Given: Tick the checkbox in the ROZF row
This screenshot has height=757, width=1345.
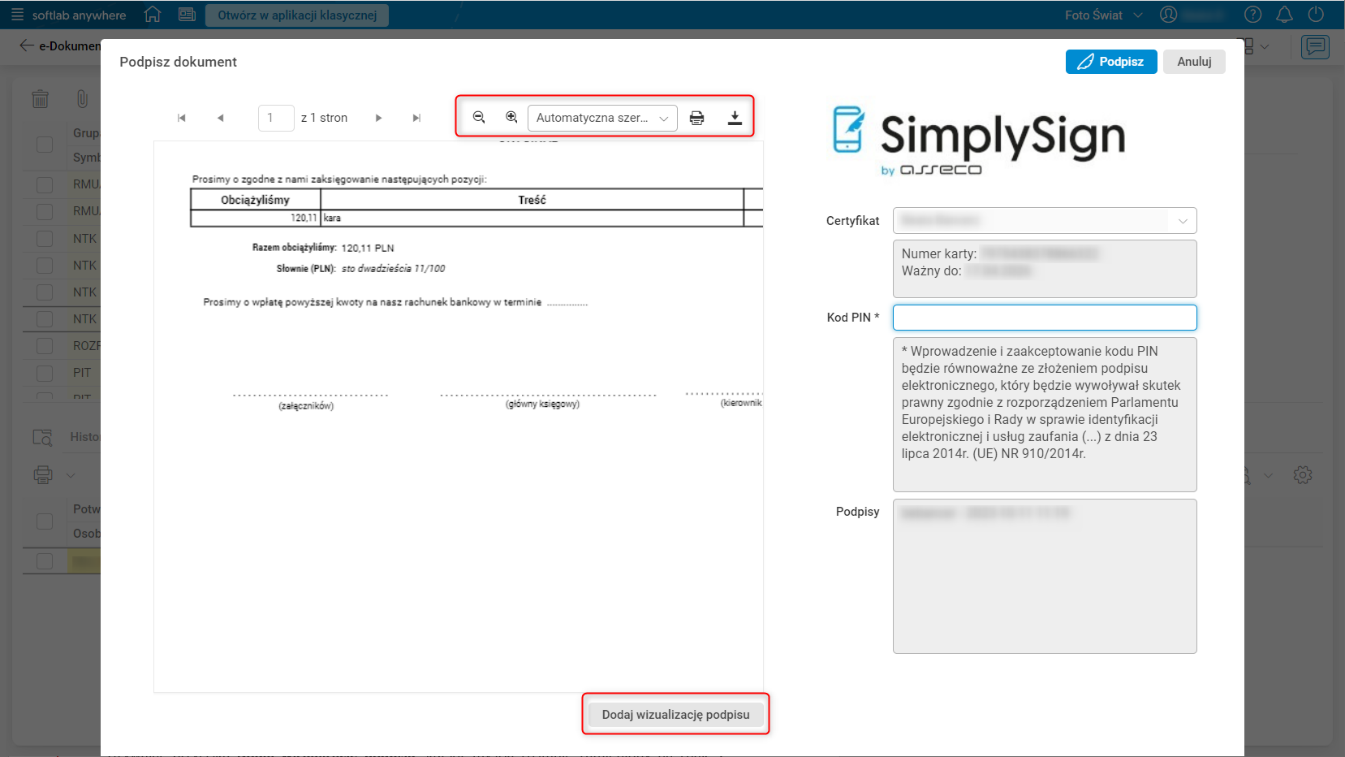Looking at the screenshot, I should (45, 346).
